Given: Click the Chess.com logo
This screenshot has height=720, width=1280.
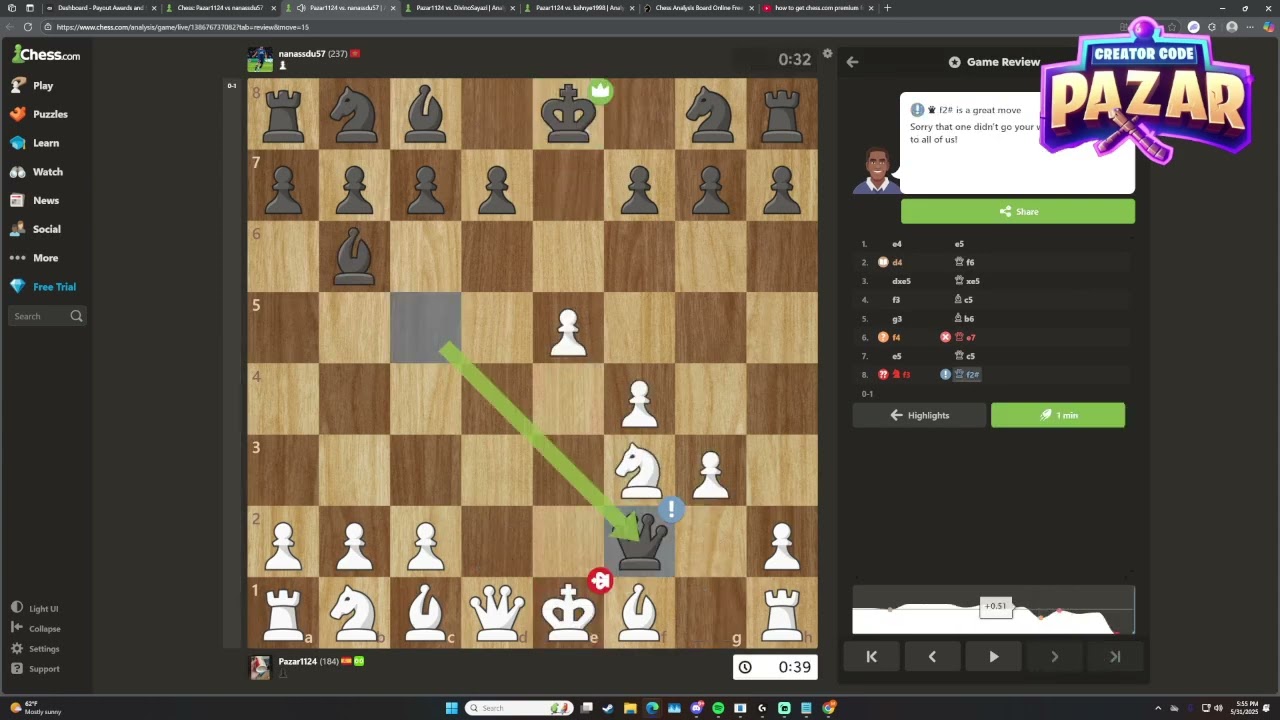Looking at the screenshot, I should [46, 55].
